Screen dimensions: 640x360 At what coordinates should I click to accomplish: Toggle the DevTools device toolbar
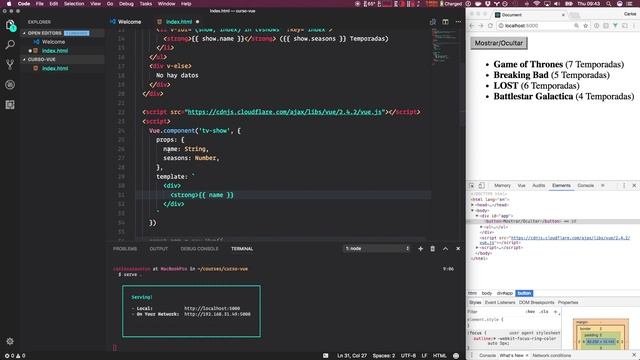(x=482, y=186)
